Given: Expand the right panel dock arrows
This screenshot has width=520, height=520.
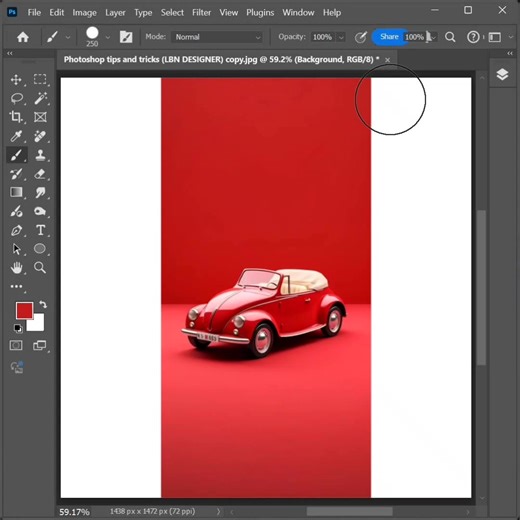Looking at the screenshot, I should coord(510,53).
